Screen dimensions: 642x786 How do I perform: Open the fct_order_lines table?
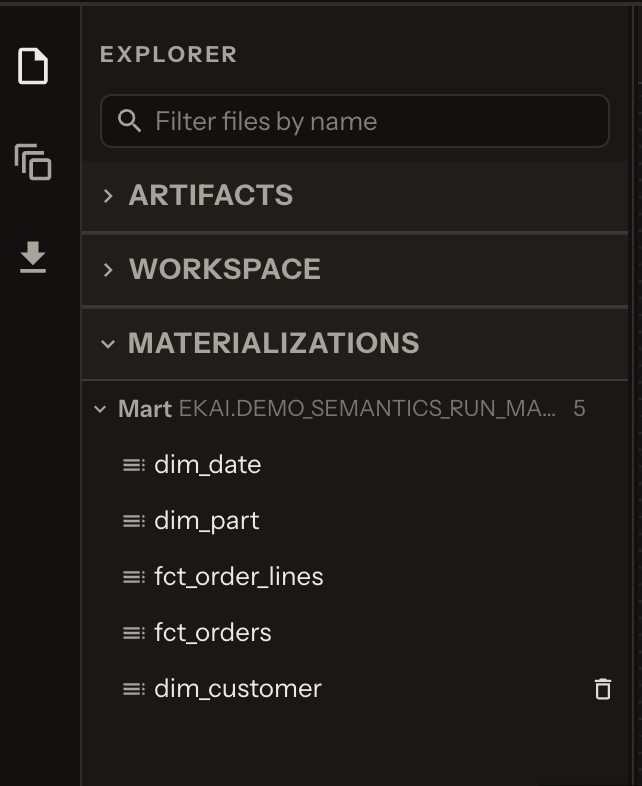[239, 576]
